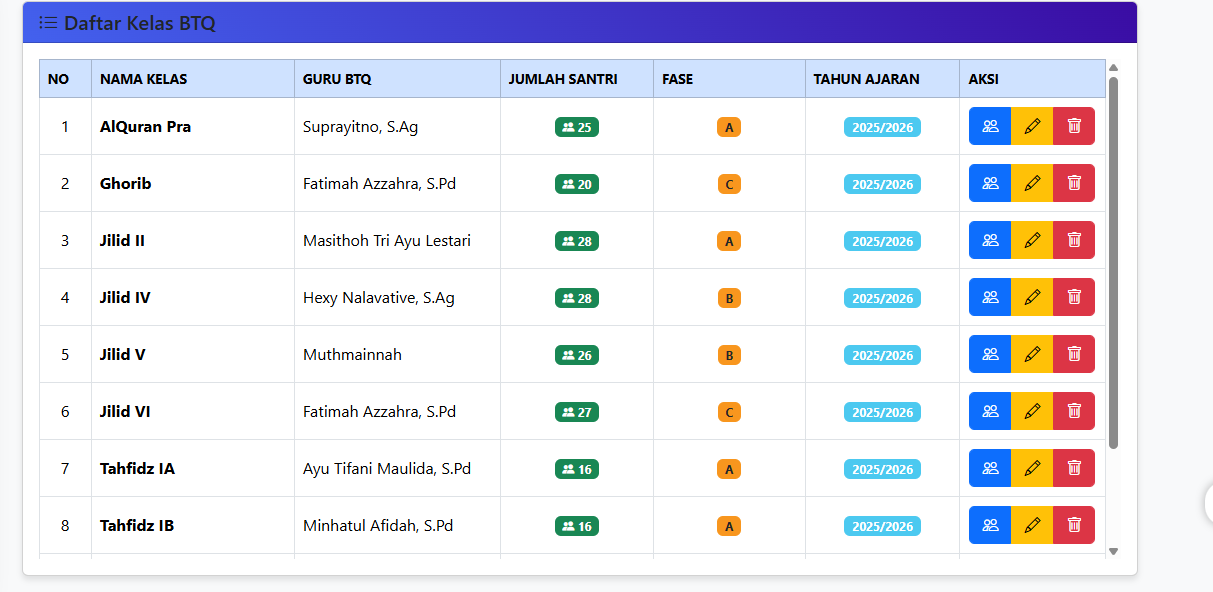The width and height of the screenshot is (1213, 592).
Task: View students of Ghorib class
Action: point(990,183)
